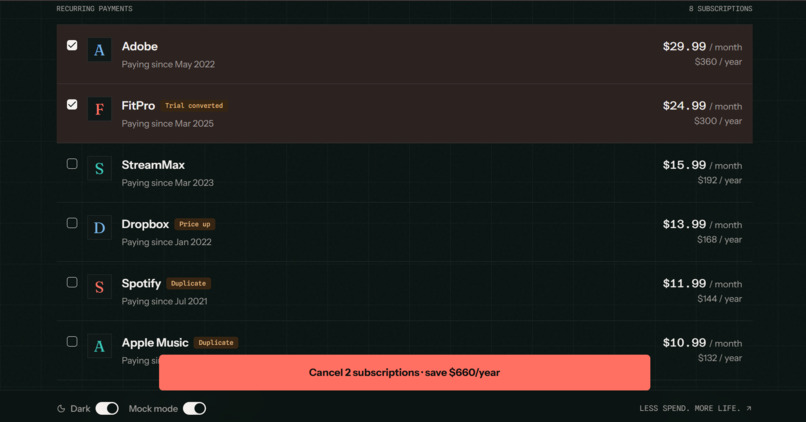Click the Recurring Payments heading
This screenshot has height=422, width=806.
pos(95,9)
